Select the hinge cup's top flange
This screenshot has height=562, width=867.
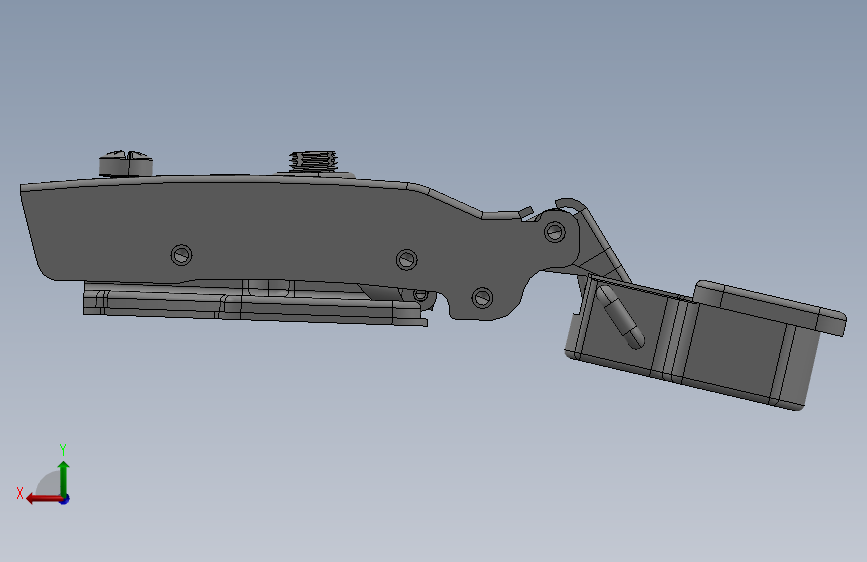[x=770, y=308]
